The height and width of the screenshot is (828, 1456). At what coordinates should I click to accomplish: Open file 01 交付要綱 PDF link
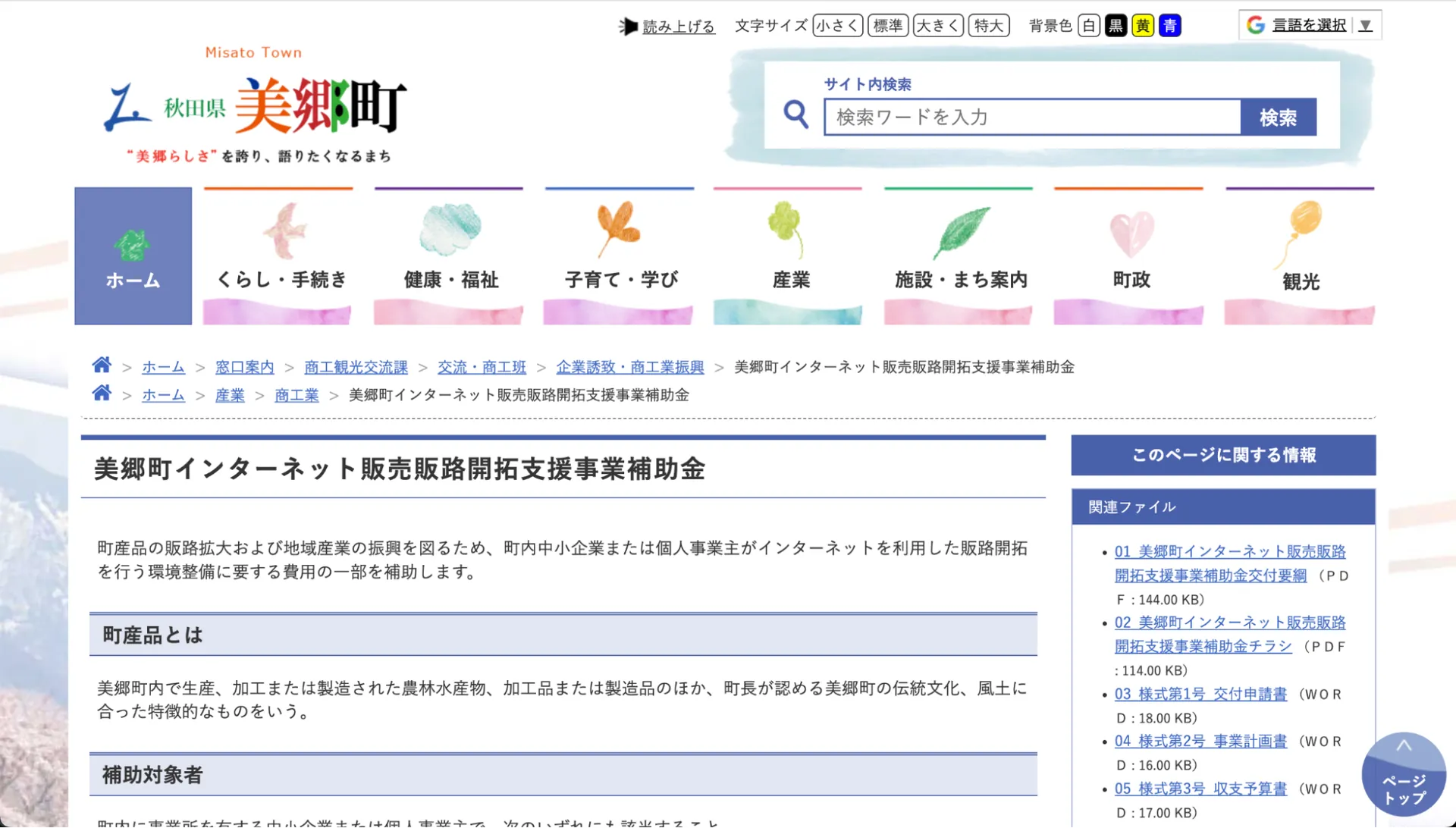(1230, 563)
